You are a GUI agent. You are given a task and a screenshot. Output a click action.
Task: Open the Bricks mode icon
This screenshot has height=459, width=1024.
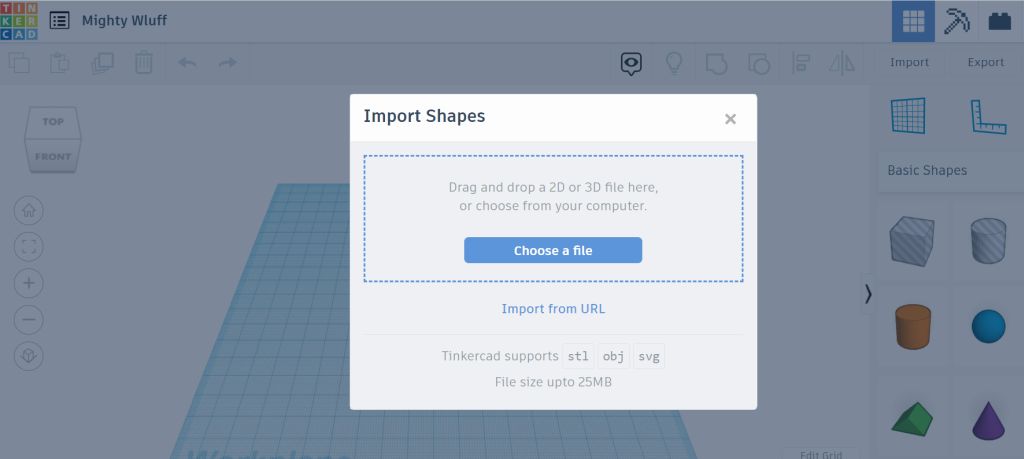(999, 21)
